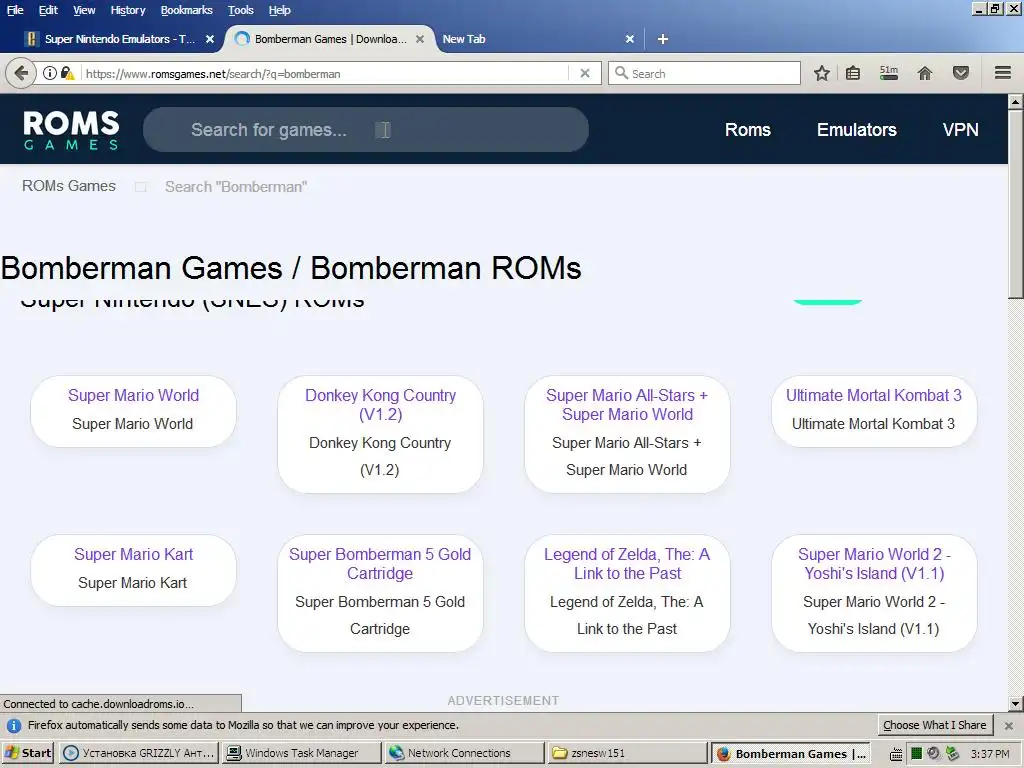Open the View menu

tap(84, 10)
